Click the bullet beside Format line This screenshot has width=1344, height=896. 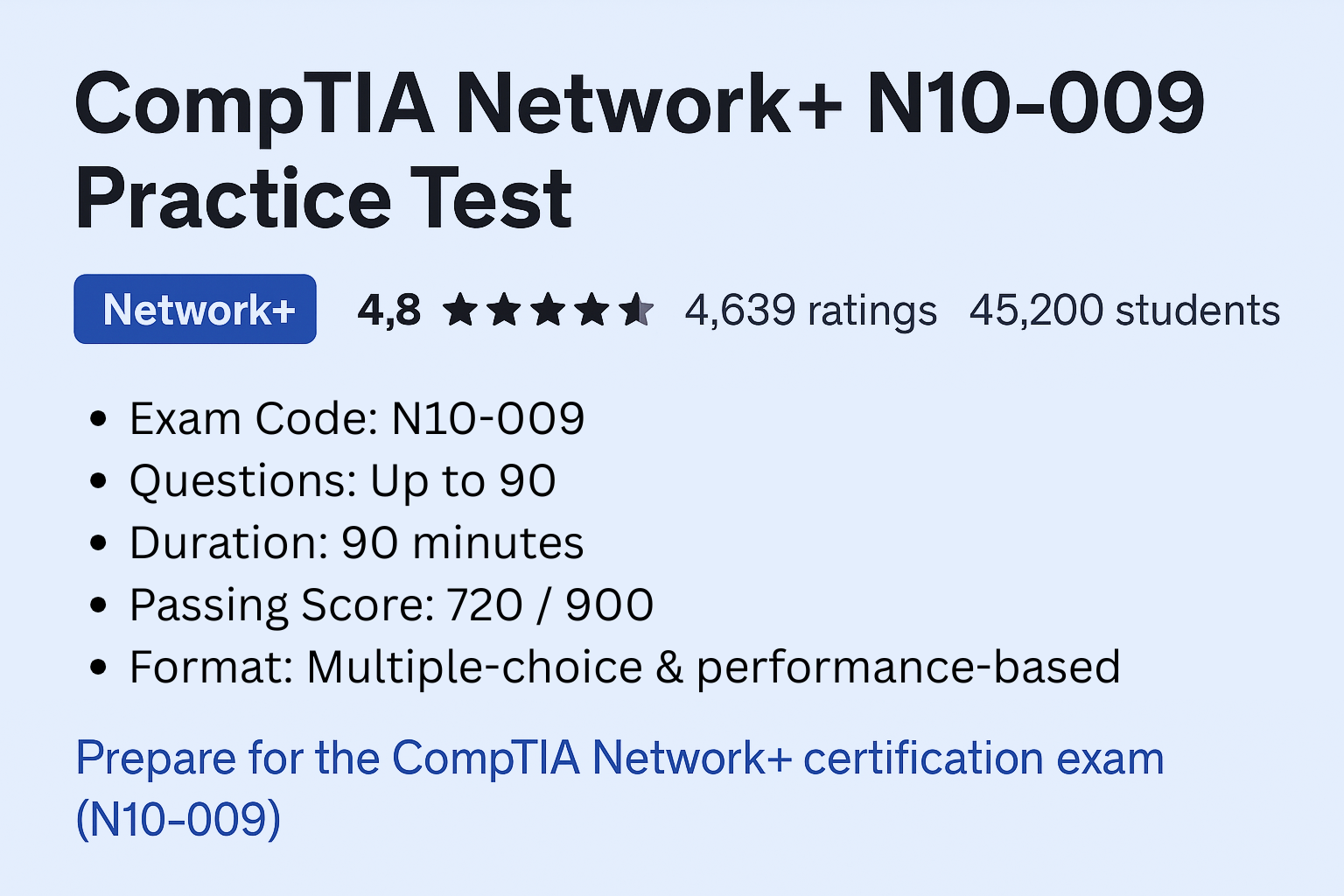pyautogui.click(x=99, y=668)
